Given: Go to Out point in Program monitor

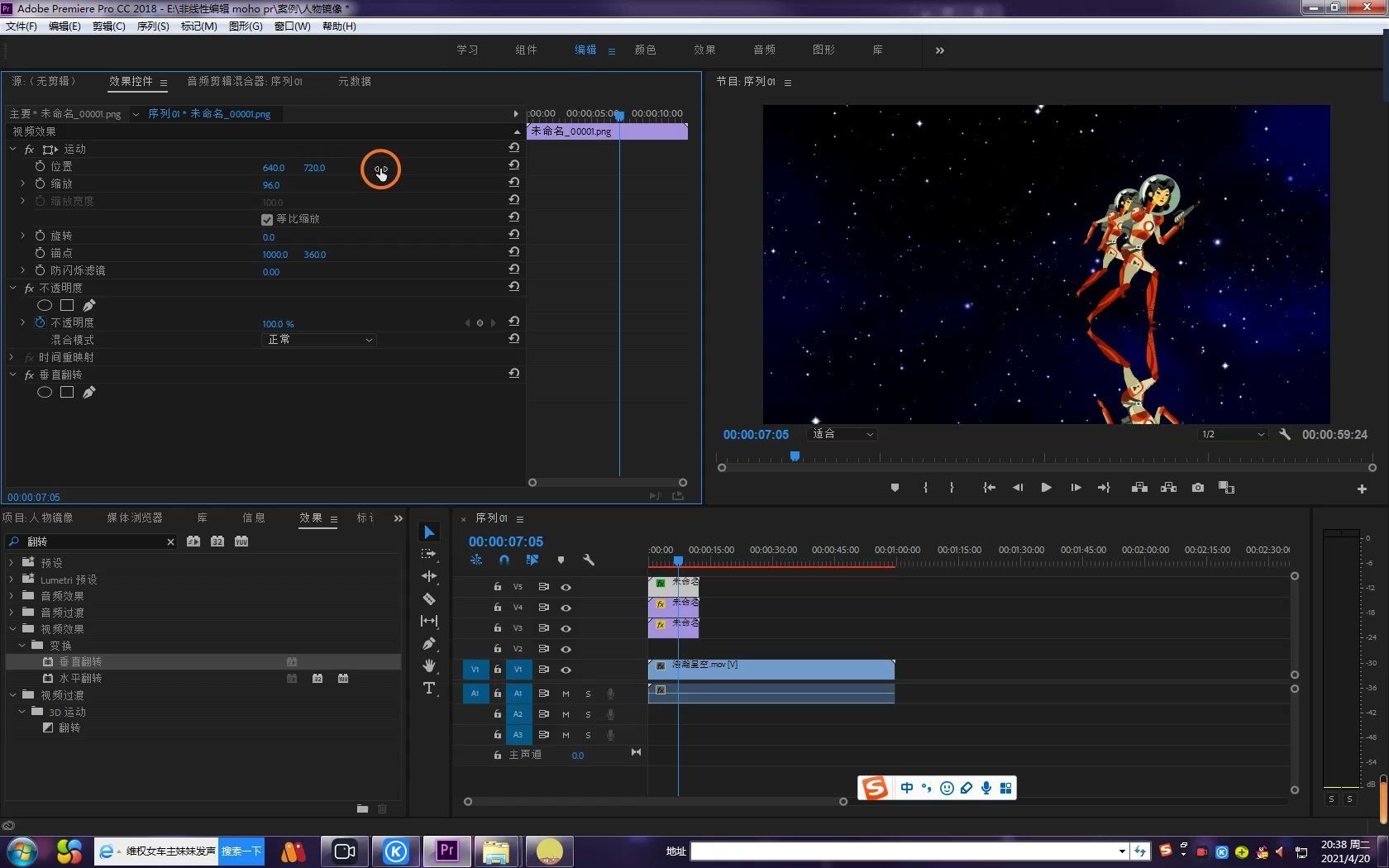Looking at the screenshot, I should (x=1104, y=488).
